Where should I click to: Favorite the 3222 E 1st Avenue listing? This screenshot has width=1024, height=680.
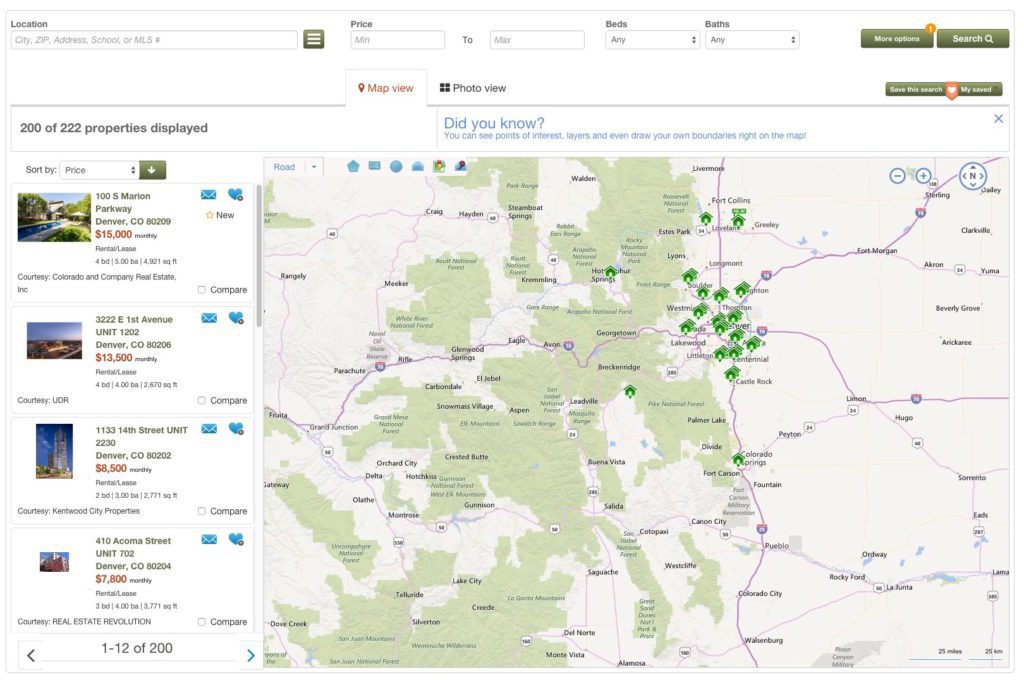pyautogui.click(x=236, y=317)
